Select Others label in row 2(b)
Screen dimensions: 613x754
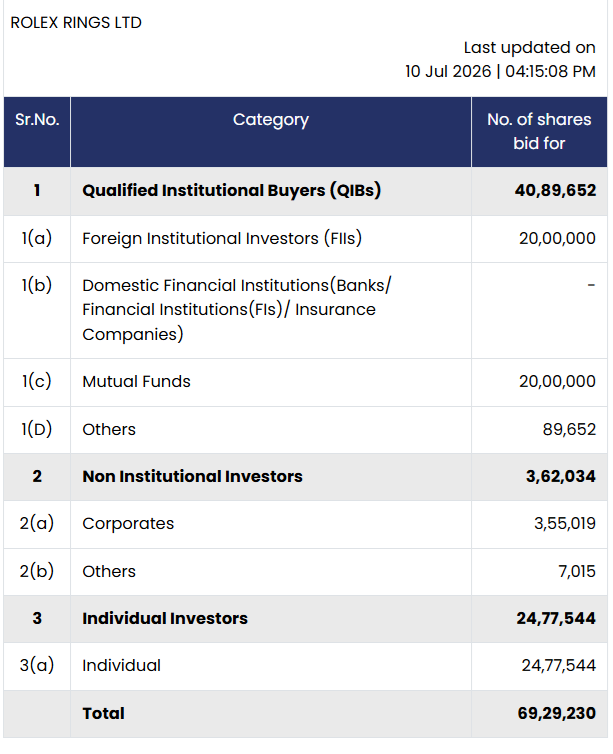(109, 571)
